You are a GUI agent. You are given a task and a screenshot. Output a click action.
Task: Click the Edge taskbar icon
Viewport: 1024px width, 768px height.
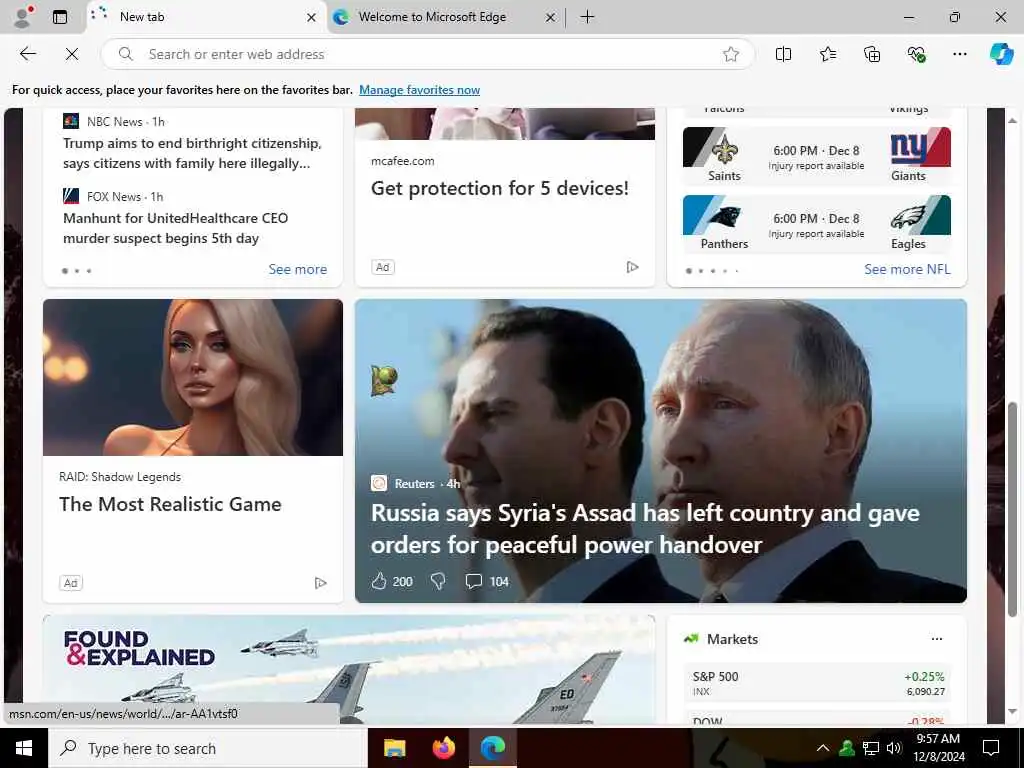point(492,748)
